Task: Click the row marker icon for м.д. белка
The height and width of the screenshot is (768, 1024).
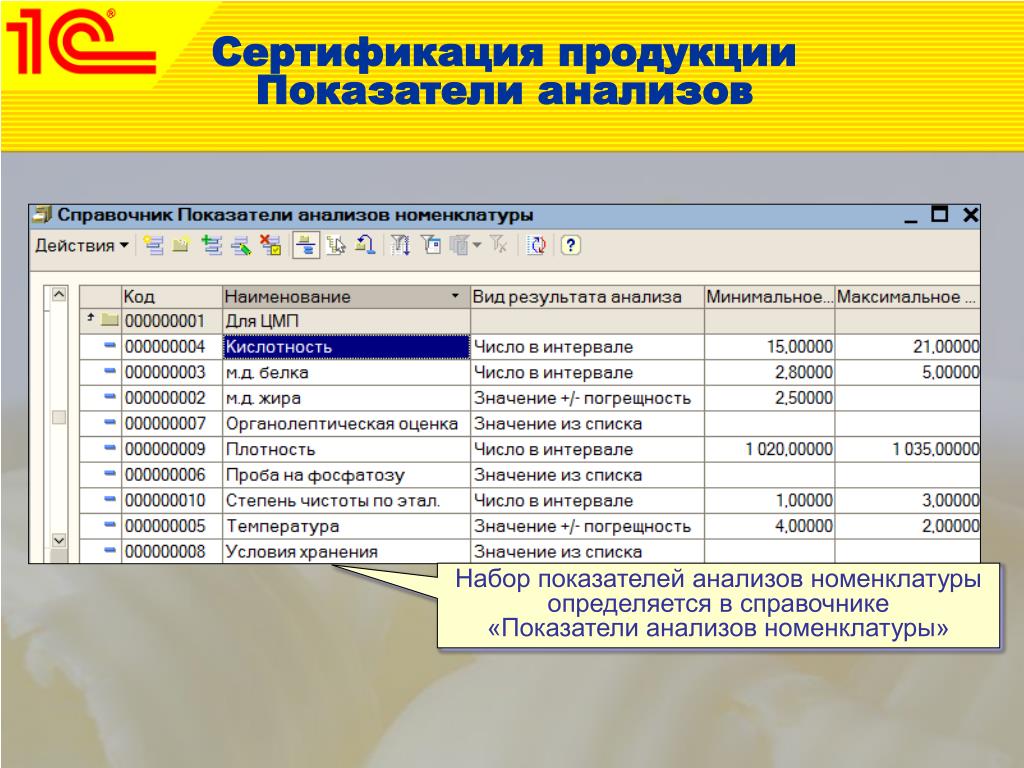Action: click(x=110, y=371)
